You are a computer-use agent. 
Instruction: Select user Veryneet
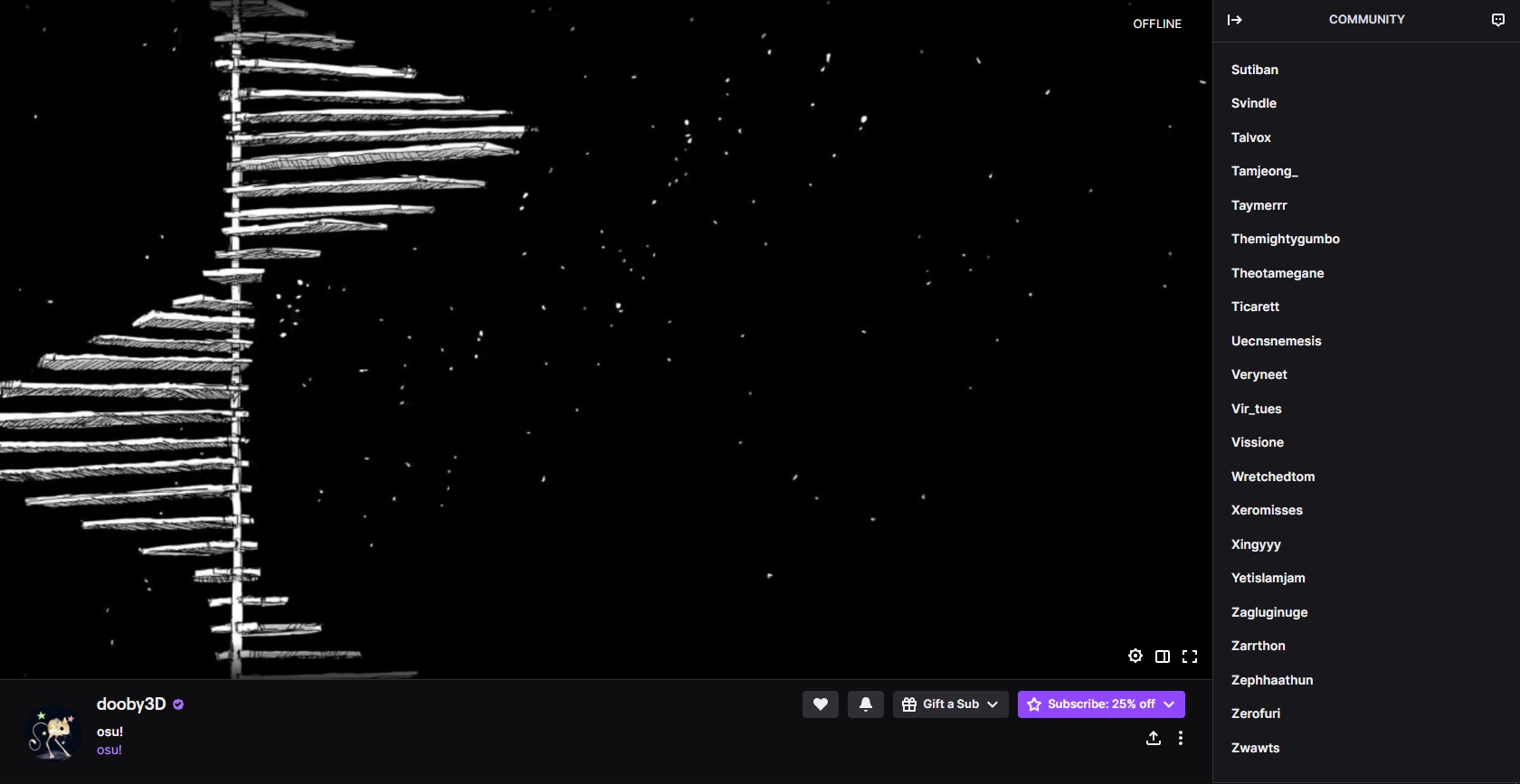click(1259, 374)
